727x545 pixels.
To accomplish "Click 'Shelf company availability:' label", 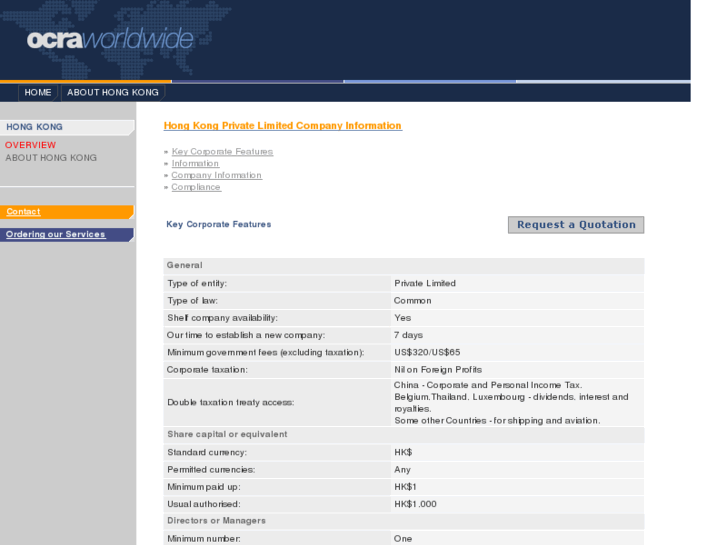I will click(x=223, y=318).
